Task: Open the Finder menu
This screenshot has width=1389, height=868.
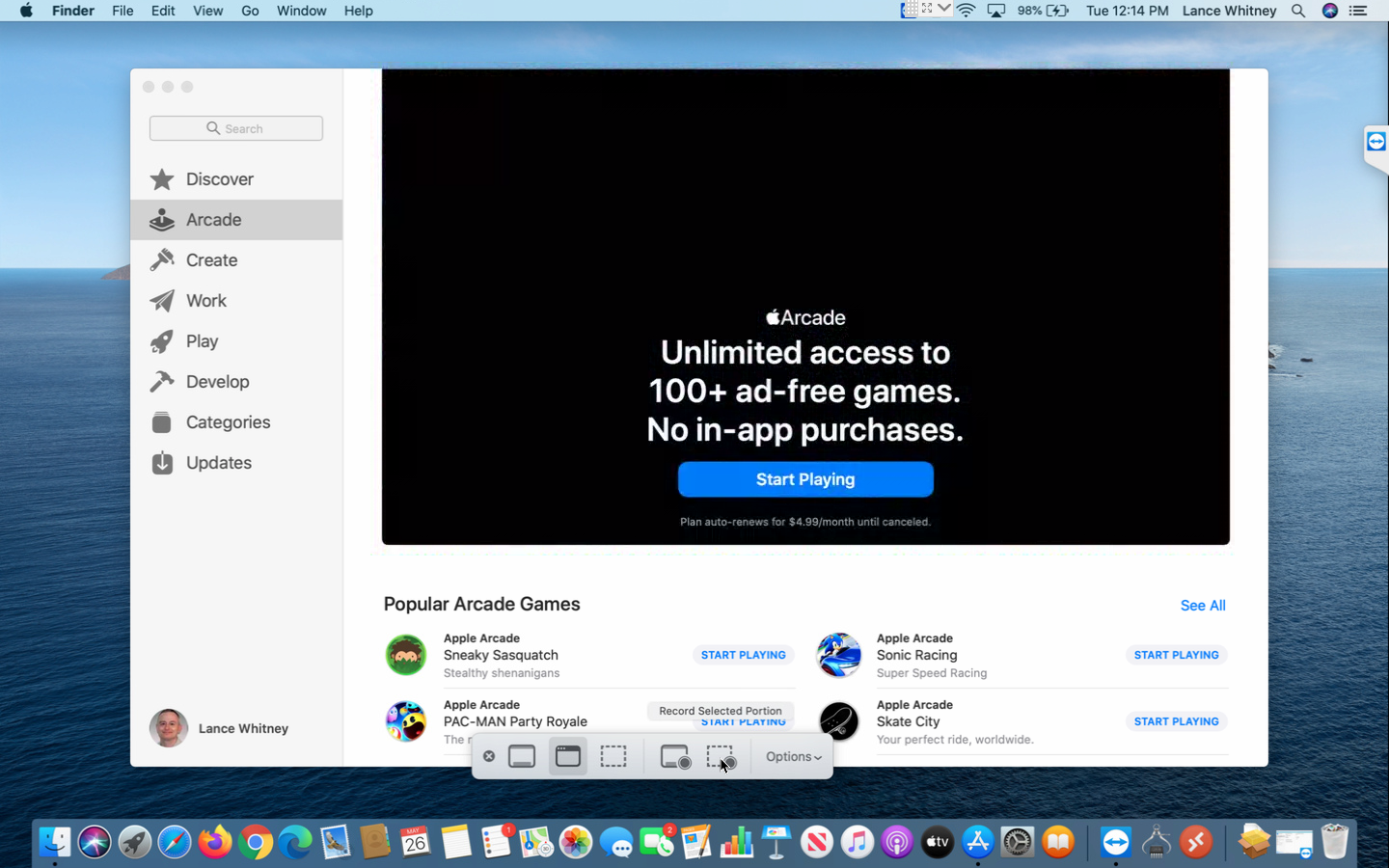Action: coord(73,11)
